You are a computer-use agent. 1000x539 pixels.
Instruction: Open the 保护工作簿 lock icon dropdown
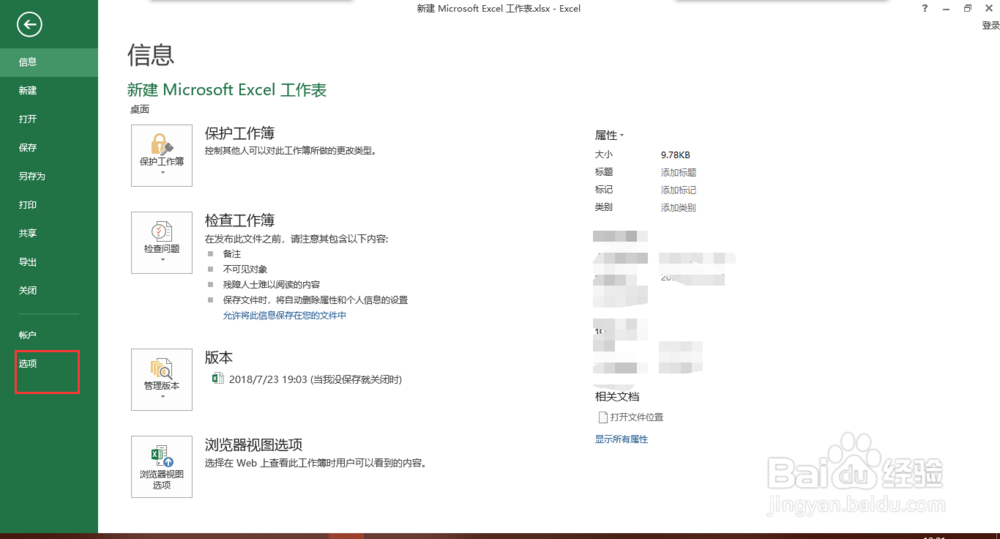(161, 156)
